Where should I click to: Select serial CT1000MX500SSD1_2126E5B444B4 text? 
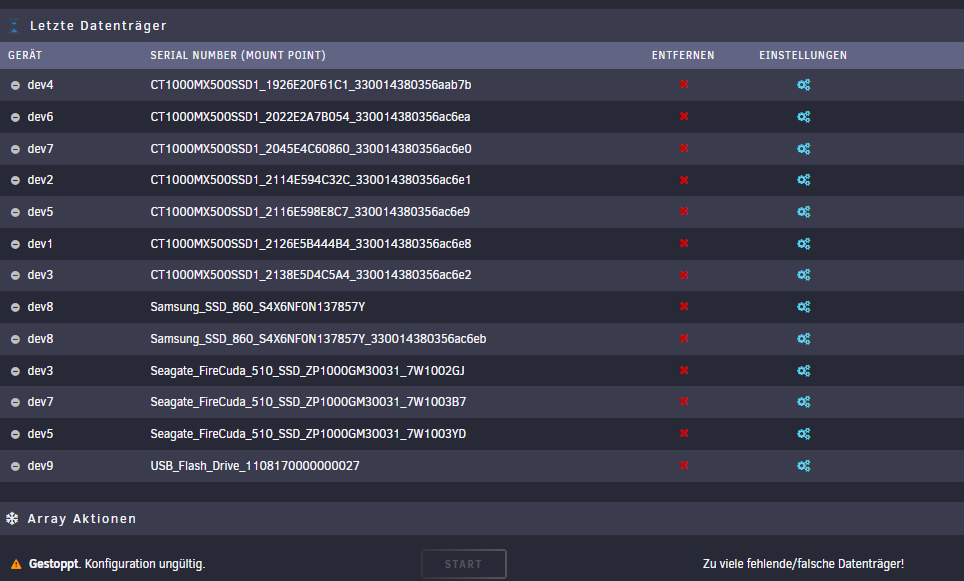[x=310, y=244]
